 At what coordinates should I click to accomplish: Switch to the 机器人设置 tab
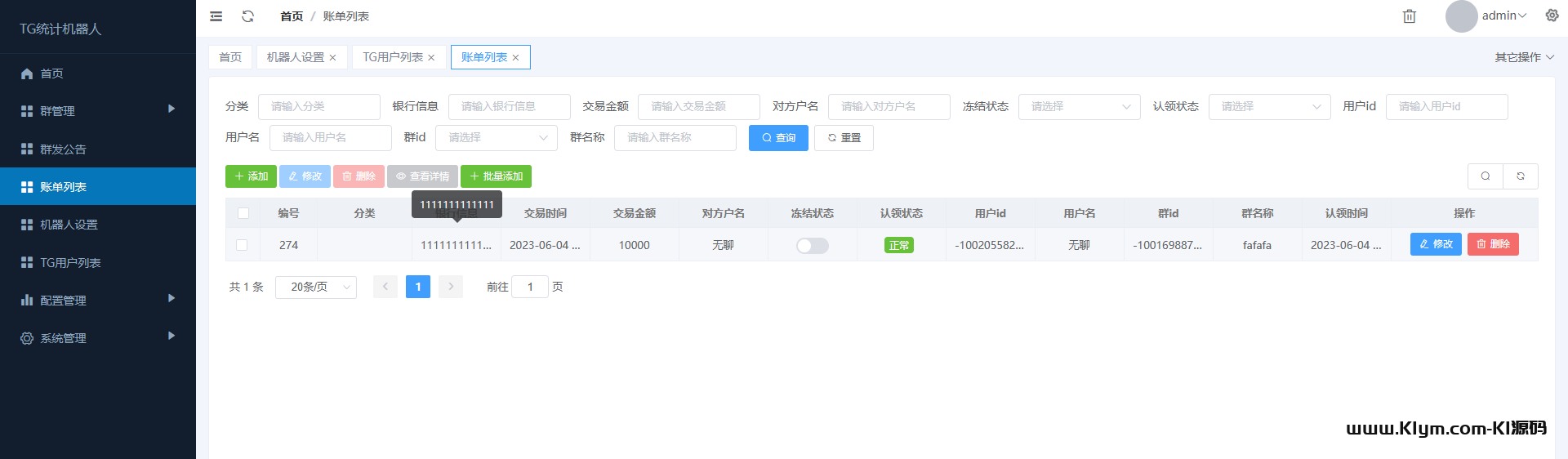295,57
